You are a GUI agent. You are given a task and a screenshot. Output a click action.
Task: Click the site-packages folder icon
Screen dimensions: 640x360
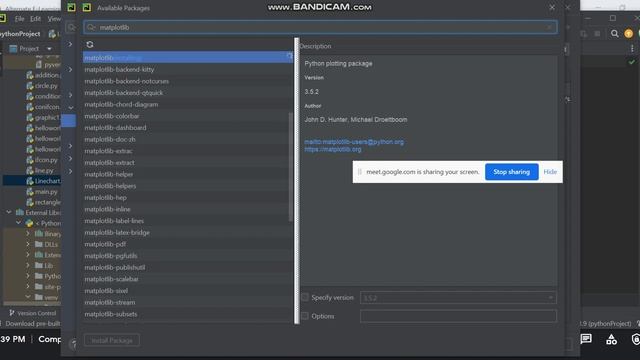[39, 287]
